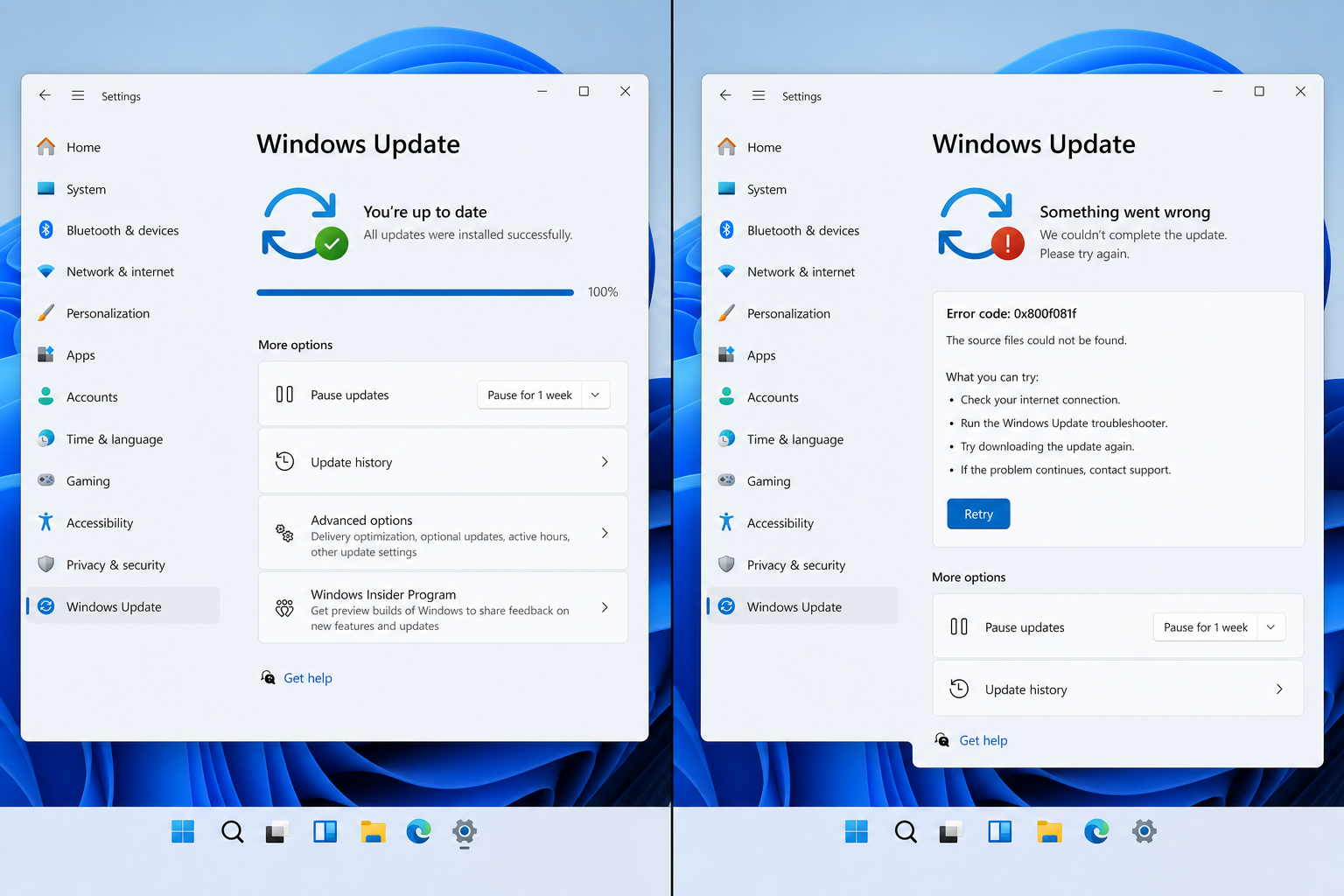This screenshot has height=896, width=1344.
Task: Click Get help link in the left window
Action: pos(308,678)
